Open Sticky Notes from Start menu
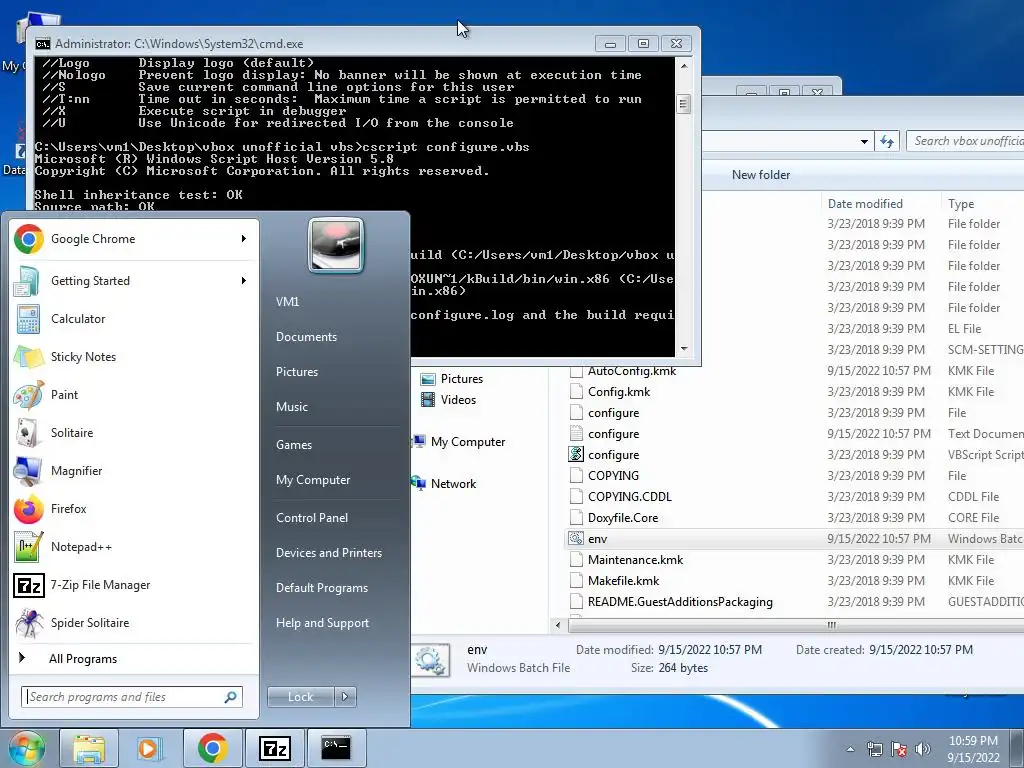1024x768 pixels. pos(133,357)
